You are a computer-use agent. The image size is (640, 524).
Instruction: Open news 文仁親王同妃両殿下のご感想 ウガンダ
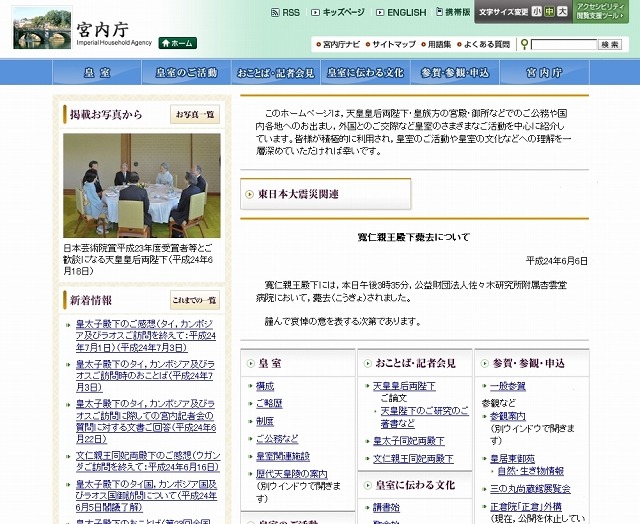point(148,461)
